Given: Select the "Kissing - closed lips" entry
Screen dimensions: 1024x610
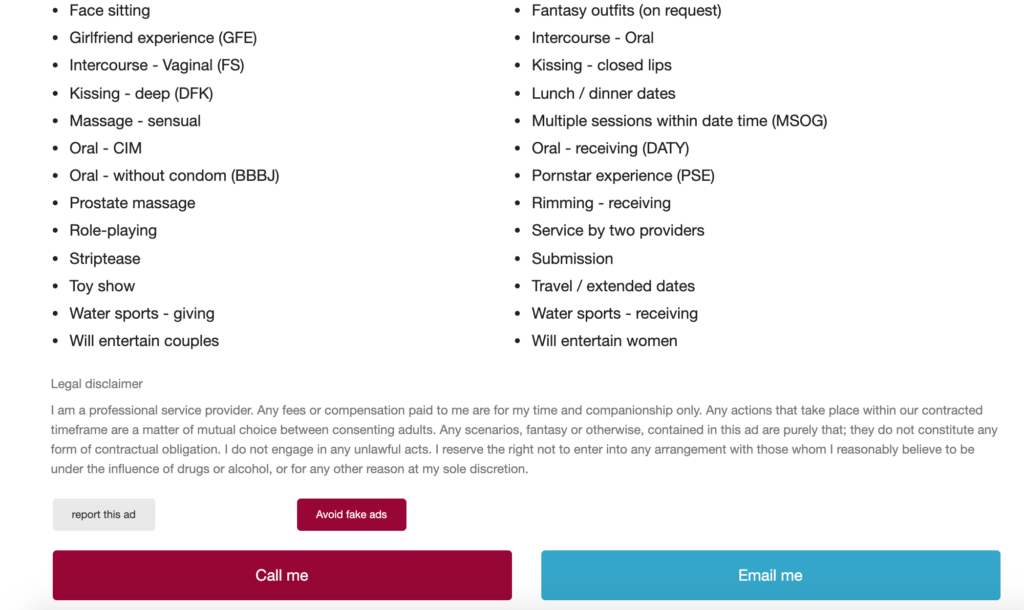Looking at the screenshot, I should 601,66.
